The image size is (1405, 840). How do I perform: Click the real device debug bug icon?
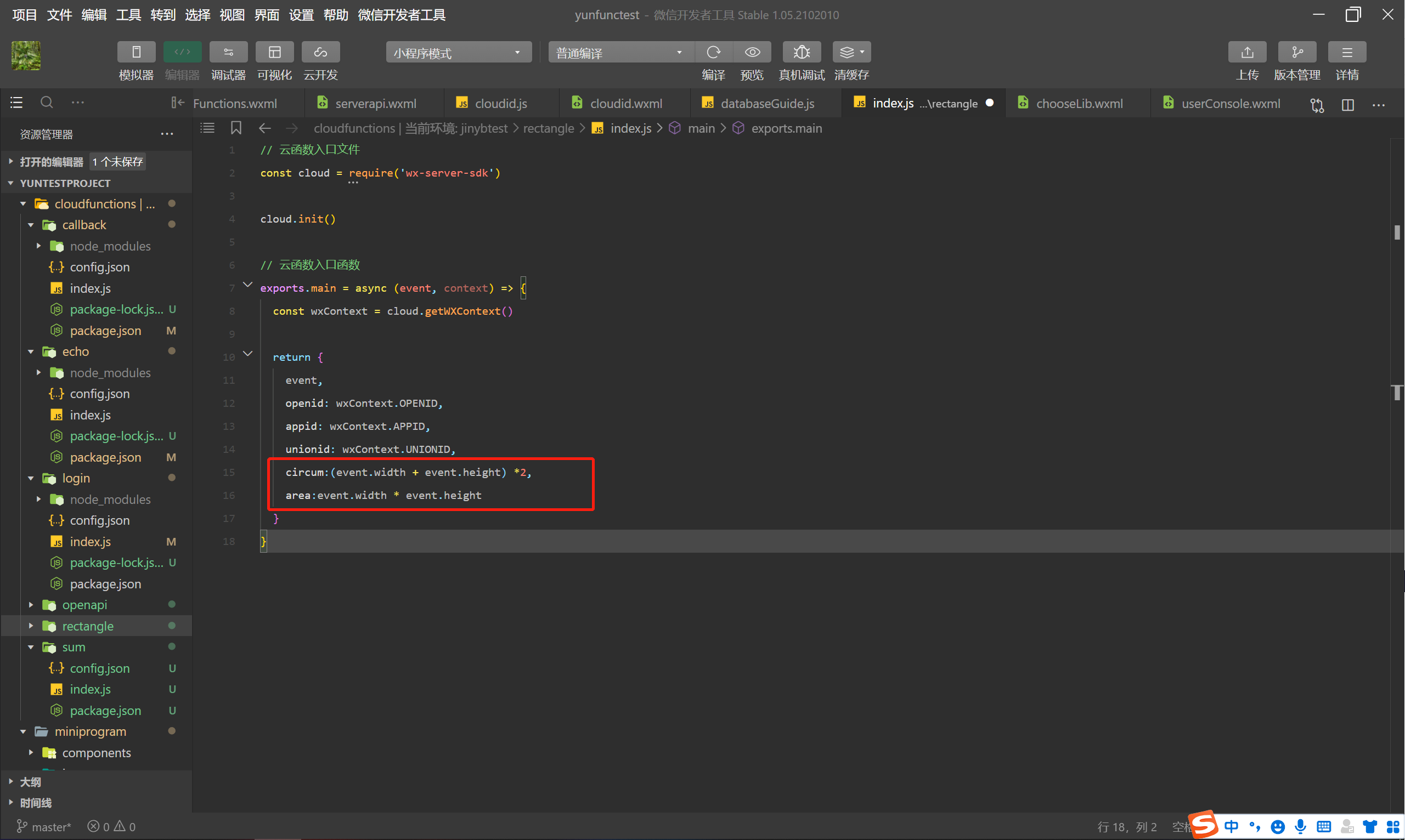click(802, 52)
